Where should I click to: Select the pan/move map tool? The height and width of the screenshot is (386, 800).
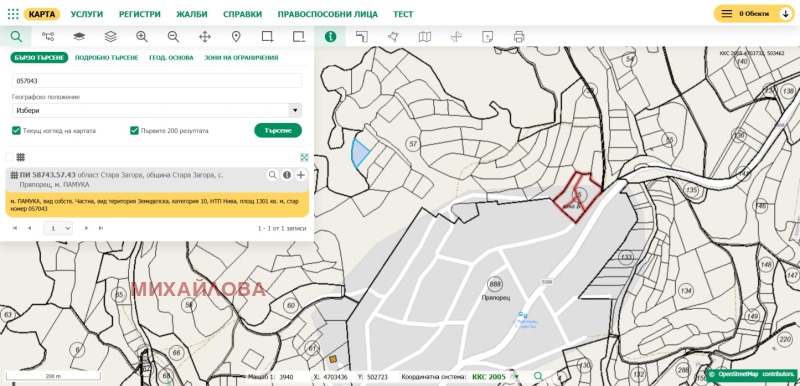coord(205,37)
